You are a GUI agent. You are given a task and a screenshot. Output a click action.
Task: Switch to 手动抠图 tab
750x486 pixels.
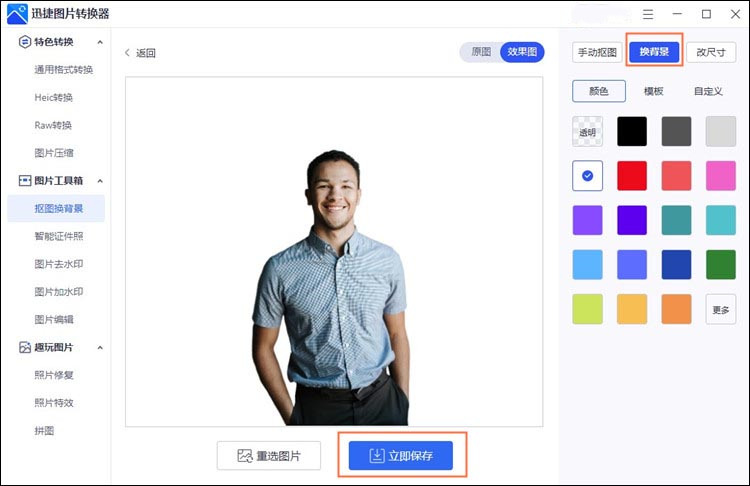pos(597,52)
